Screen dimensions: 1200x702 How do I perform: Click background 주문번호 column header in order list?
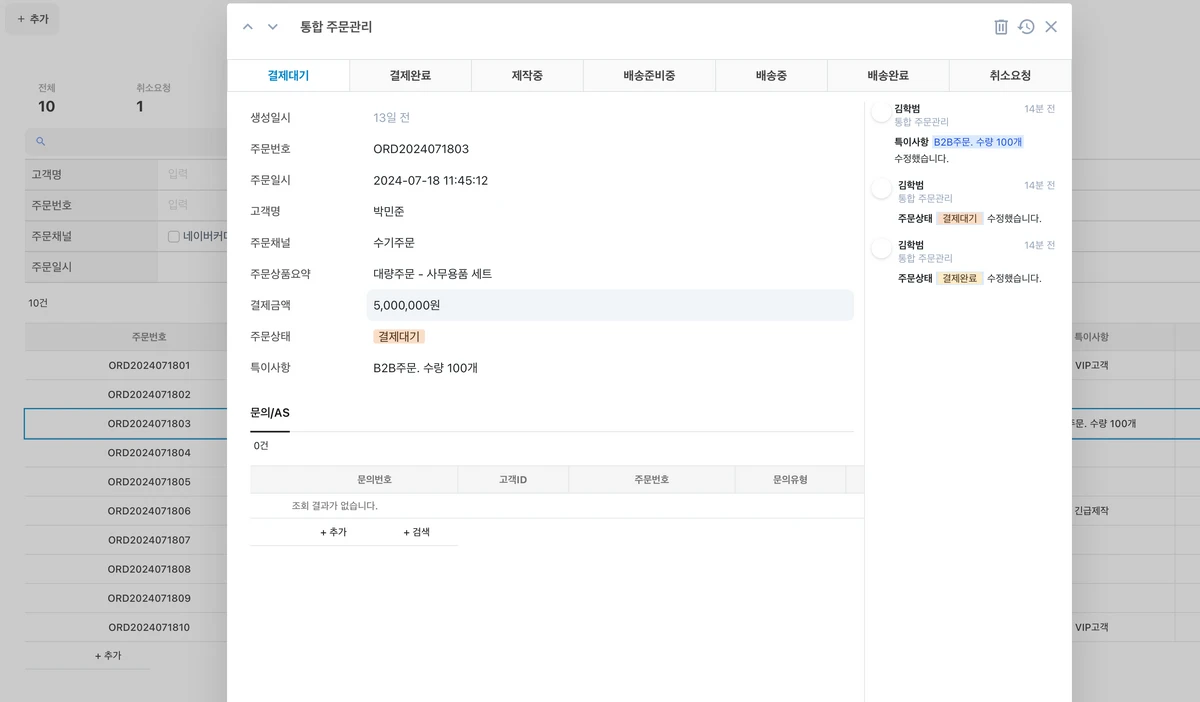coord(149,337)
